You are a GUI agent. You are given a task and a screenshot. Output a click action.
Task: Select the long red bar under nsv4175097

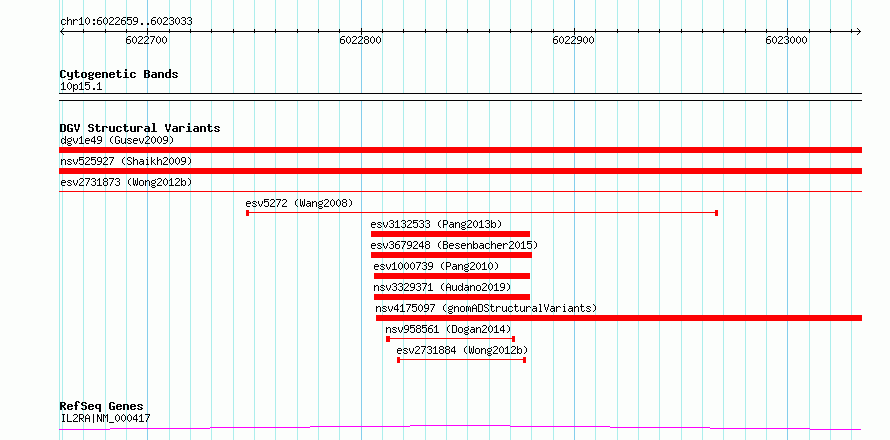[619, 318]
